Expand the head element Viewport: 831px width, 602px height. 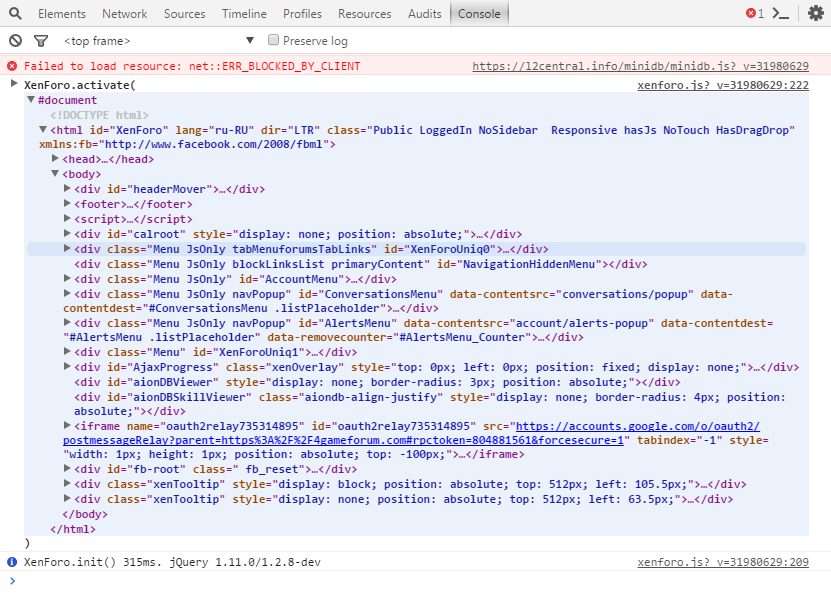coord(55,158)
